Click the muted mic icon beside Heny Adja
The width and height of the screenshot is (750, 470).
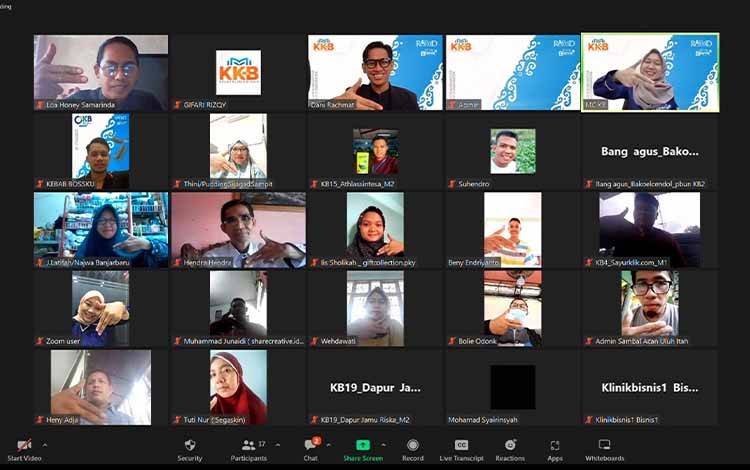(40, 420)
